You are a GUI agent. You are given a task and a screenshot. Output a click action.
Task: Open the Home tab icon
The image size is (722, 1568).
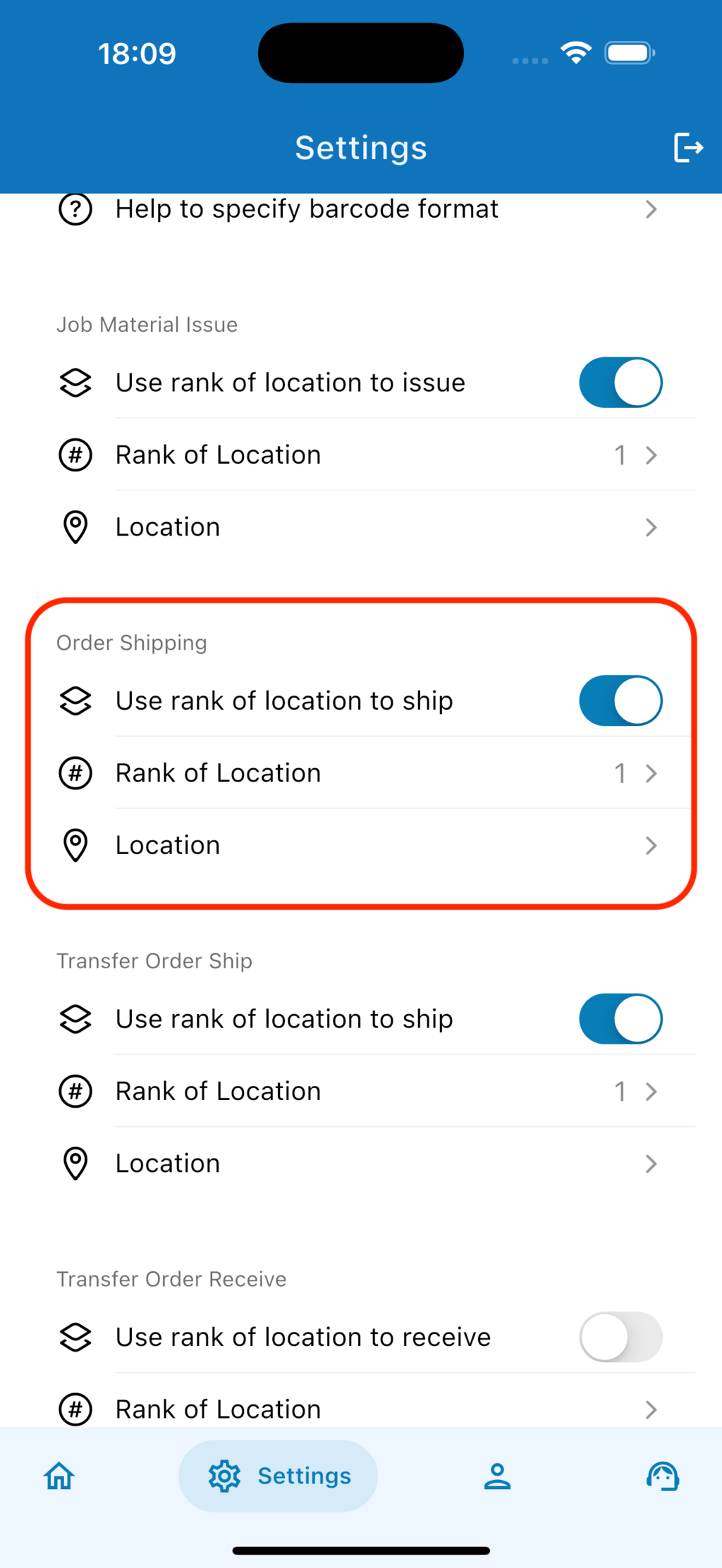coord(59,1476)
